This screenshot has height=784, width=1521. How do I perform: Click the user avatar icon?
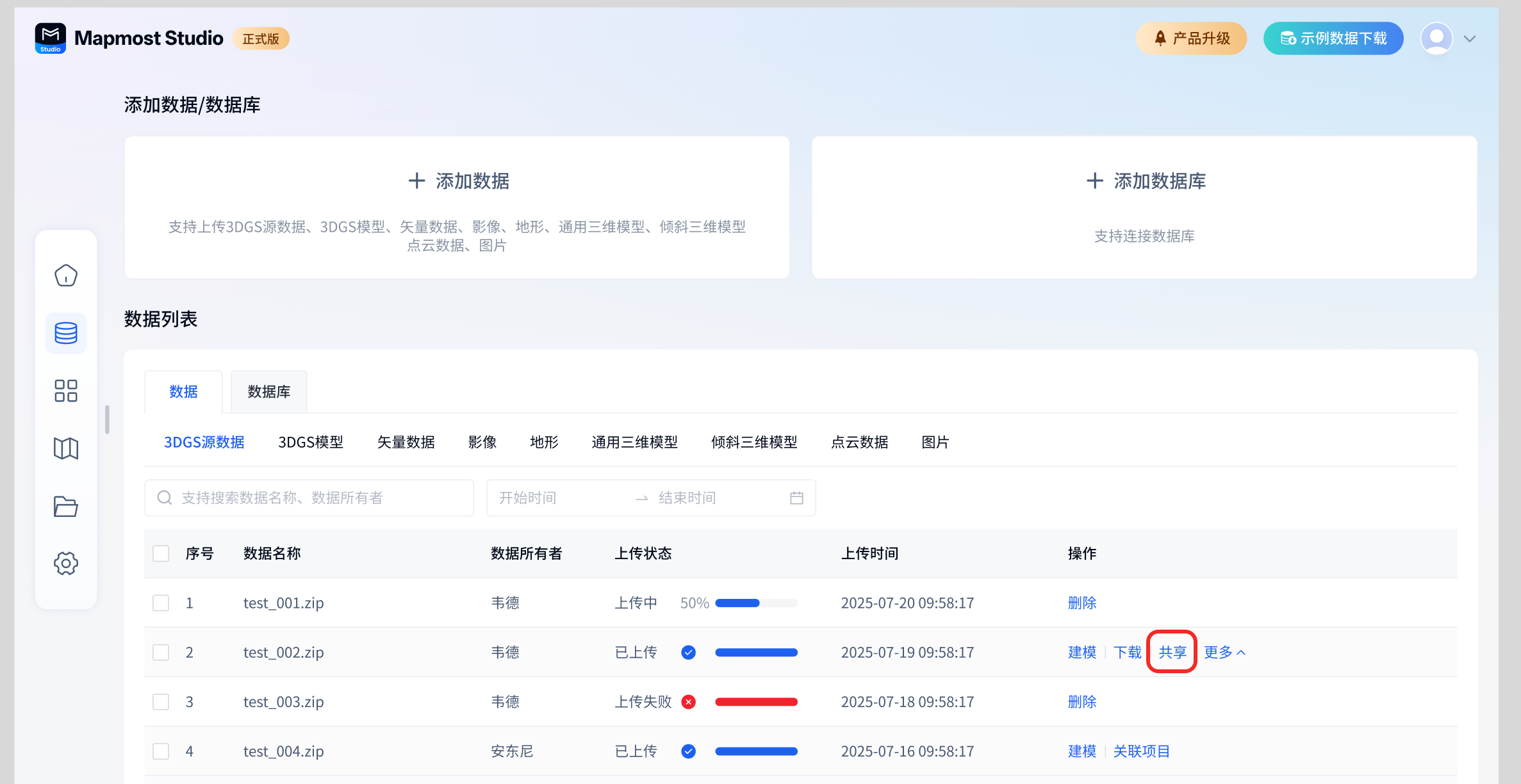coord(1436,38)
